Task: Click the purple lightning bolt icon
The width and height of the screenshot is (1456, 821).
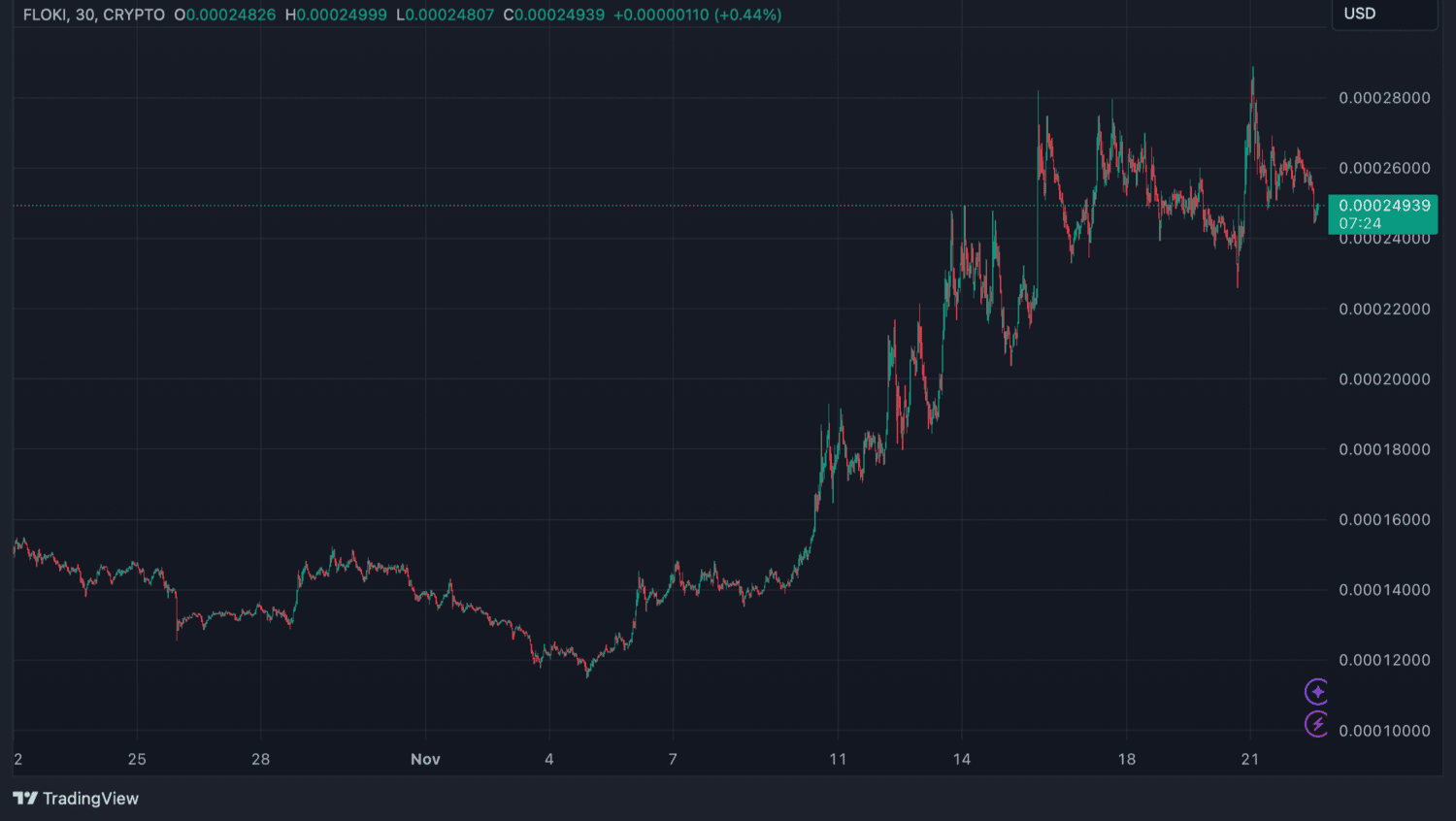Action: [x=1316, y=724]
